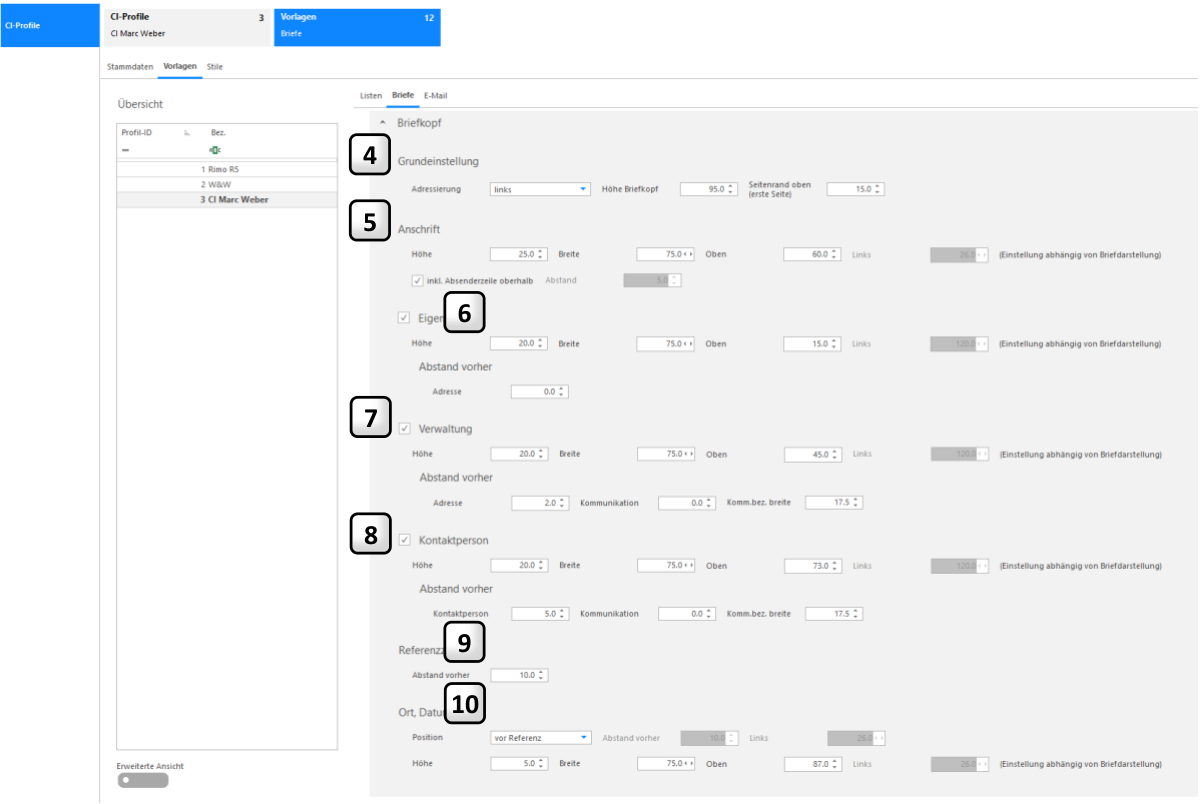The width and height of the screenshot is (1200, 804).
Task: Toggle the Kontaktperson checkbox
Action: click(x=405, y=540)
